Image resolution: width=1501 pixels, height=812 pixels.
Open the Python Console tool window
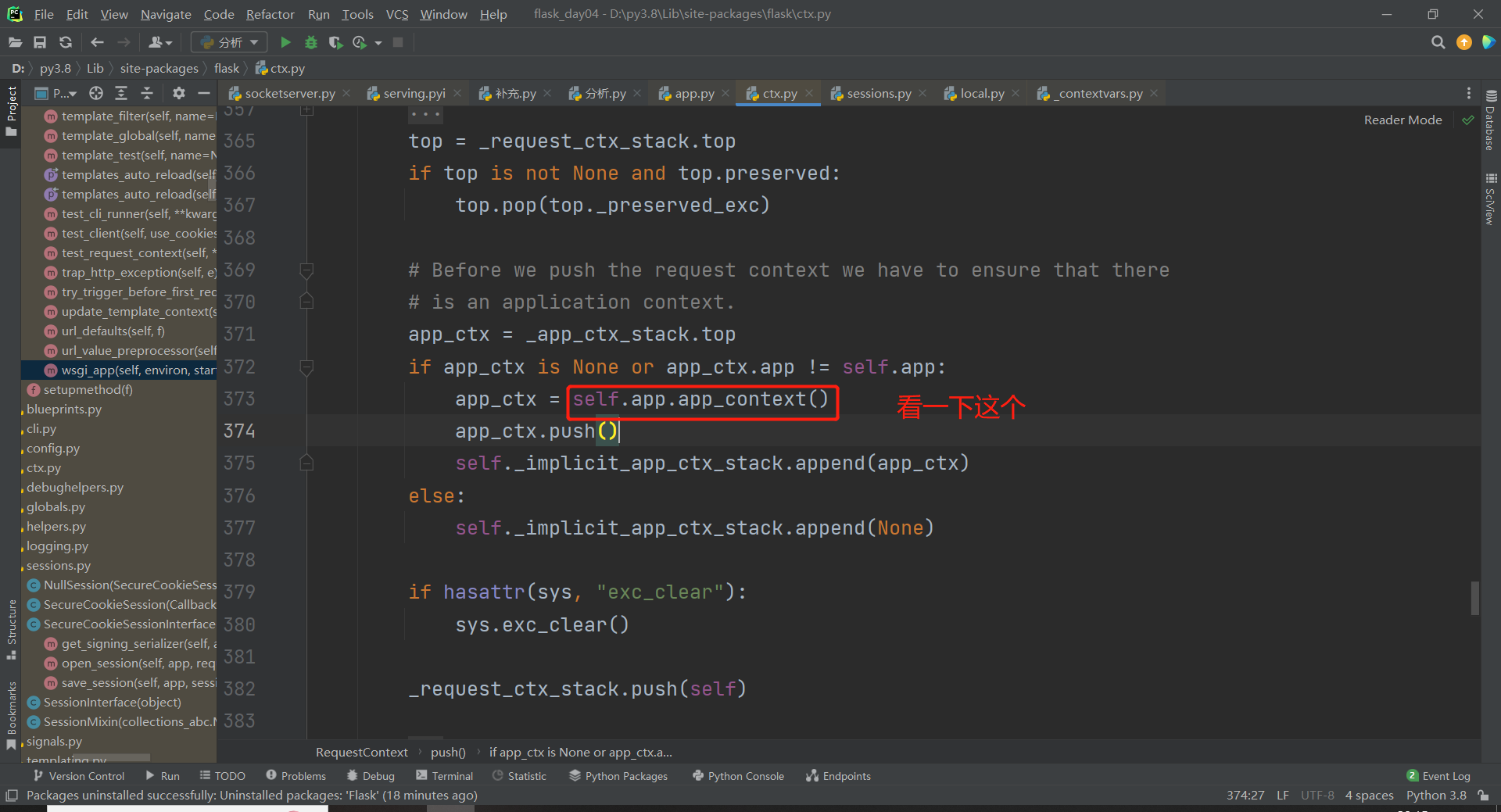[x=738, y=776]
